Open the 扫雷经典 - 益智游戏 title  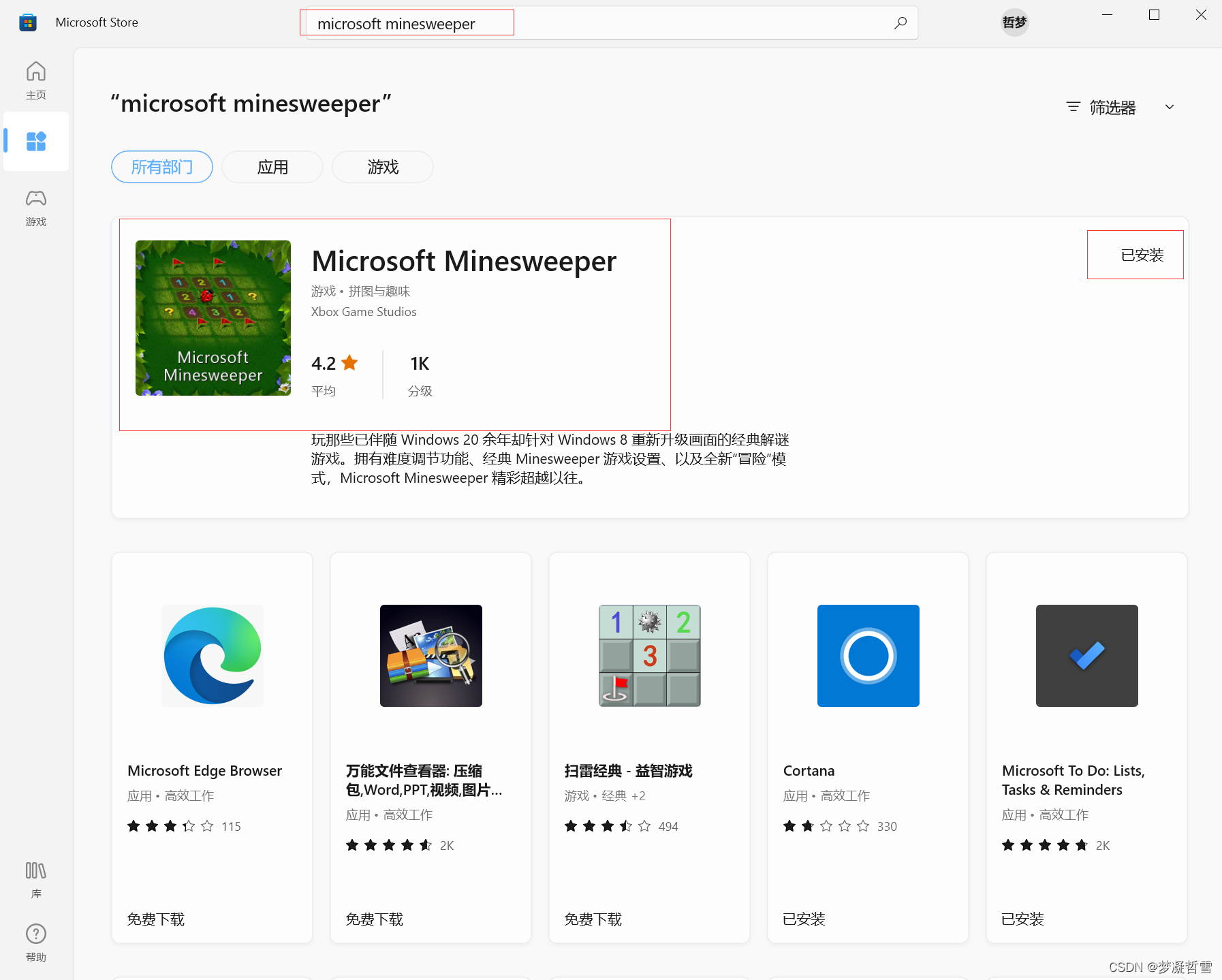click(x=628, y=771)
